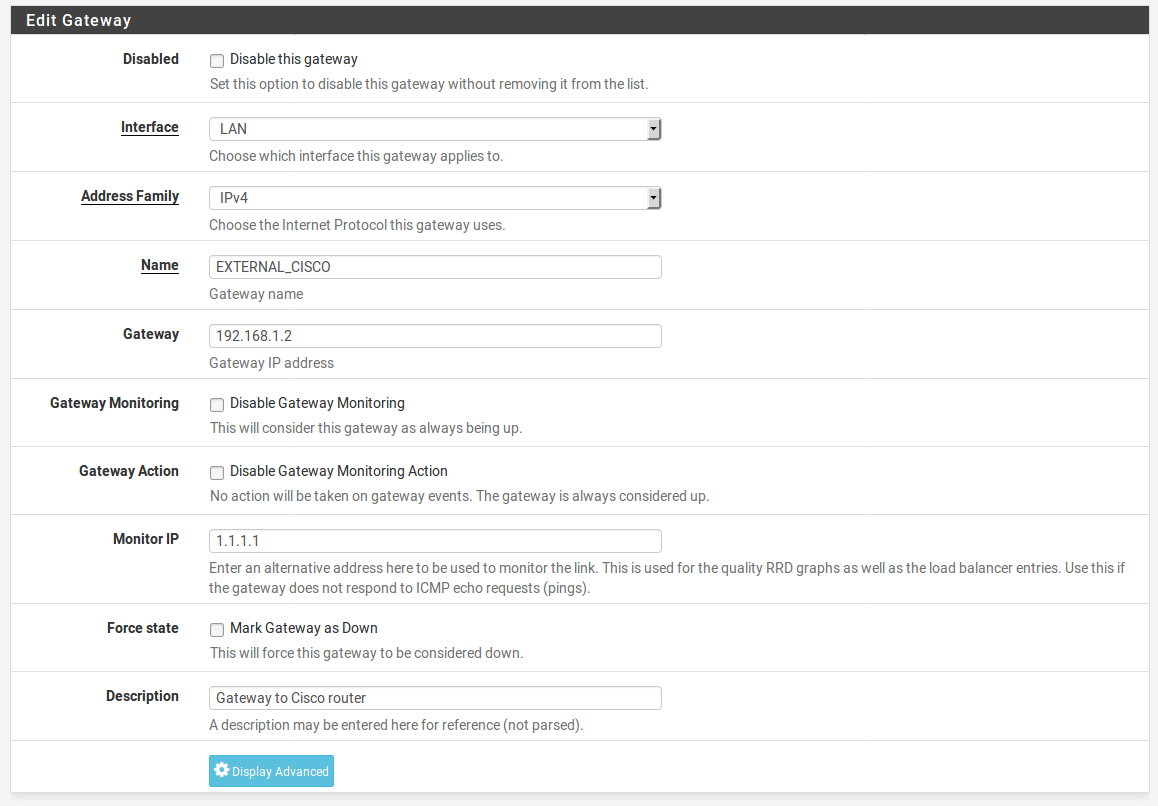This screenshot has height=806, width=1158.
Task: Click the 'Gateway Action' row label
Action: coord(129,471)
